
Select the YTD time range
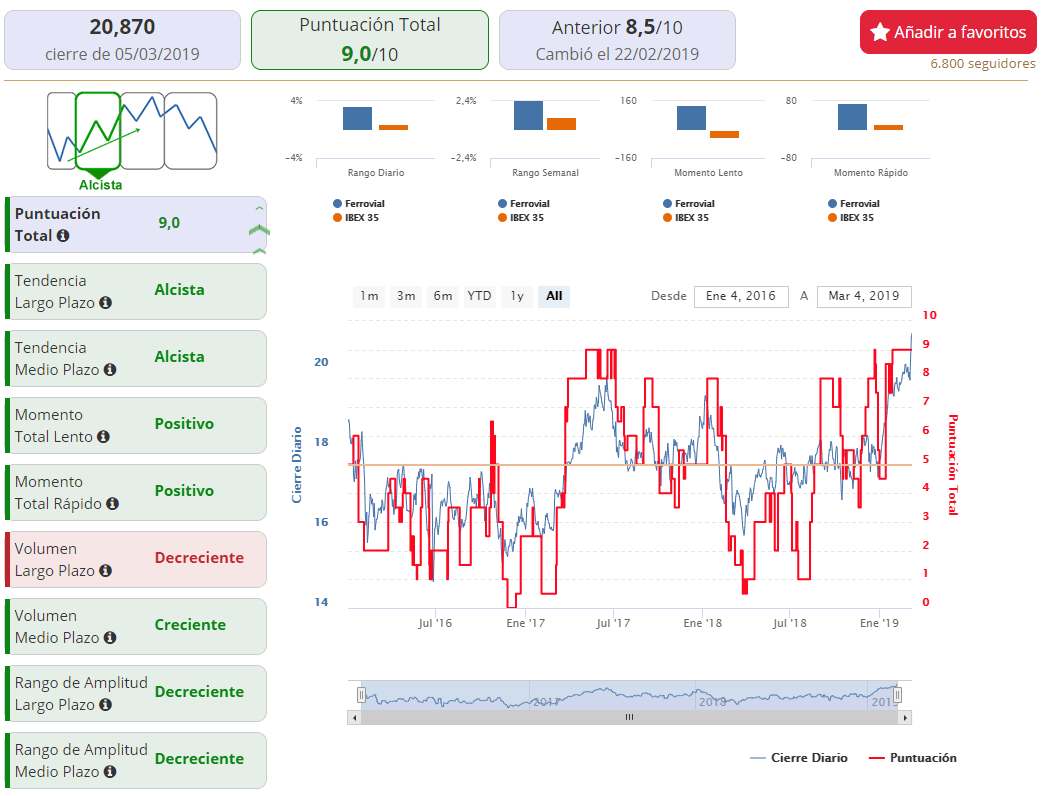click(480, 296)
